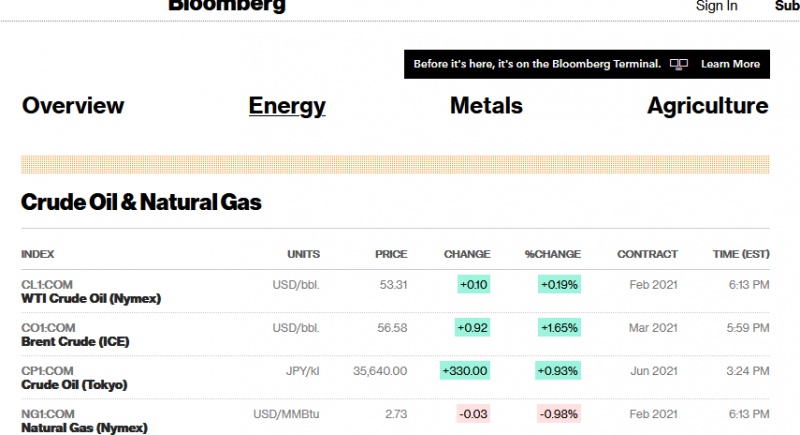
Task: Click the Bloomberg Terminal monitor icon
Action: (679, 64)
